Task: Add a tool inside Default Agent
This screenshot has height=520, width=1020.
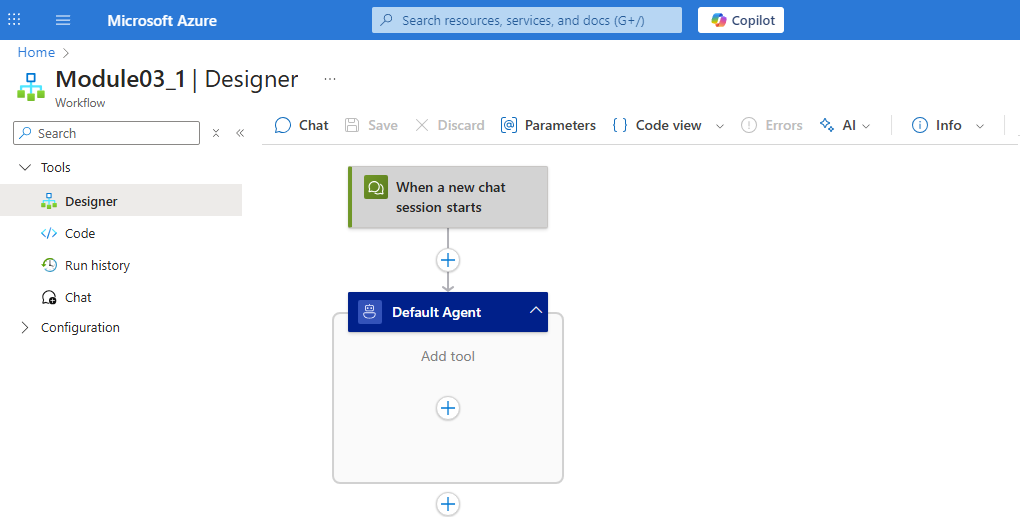Action: (448, 408)
